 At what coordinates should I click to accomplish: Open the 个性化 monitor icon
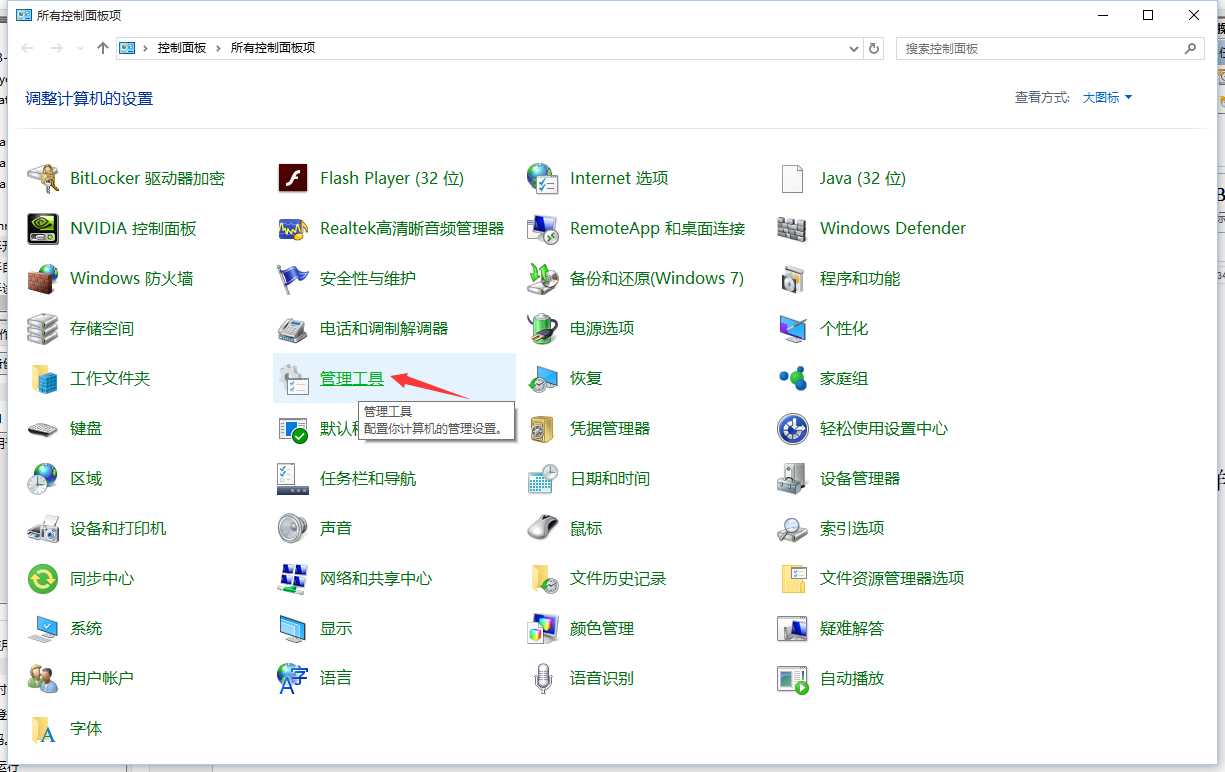point(792,328)
